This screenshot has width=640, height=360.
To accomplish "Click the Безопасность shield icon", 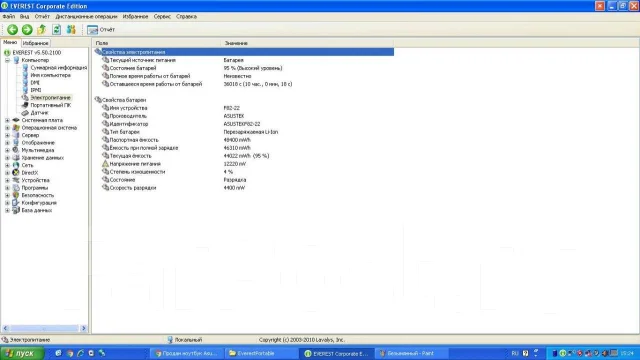I will (16, 195).
